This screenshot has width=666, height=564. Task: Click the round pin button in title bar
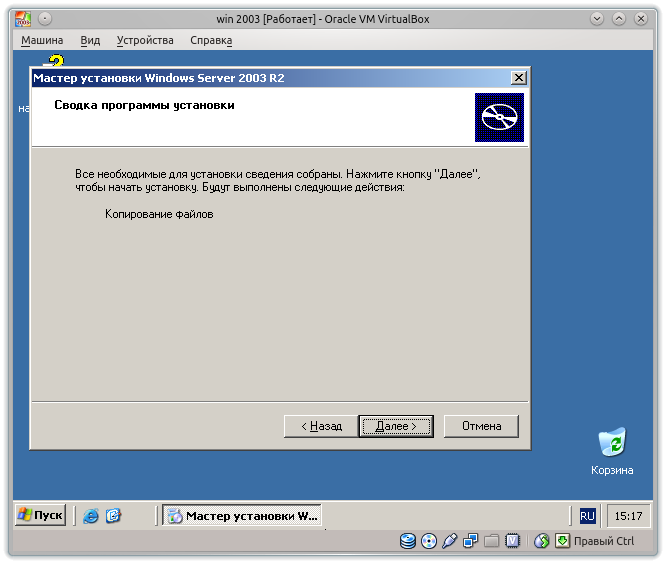(x=45, y=19)
